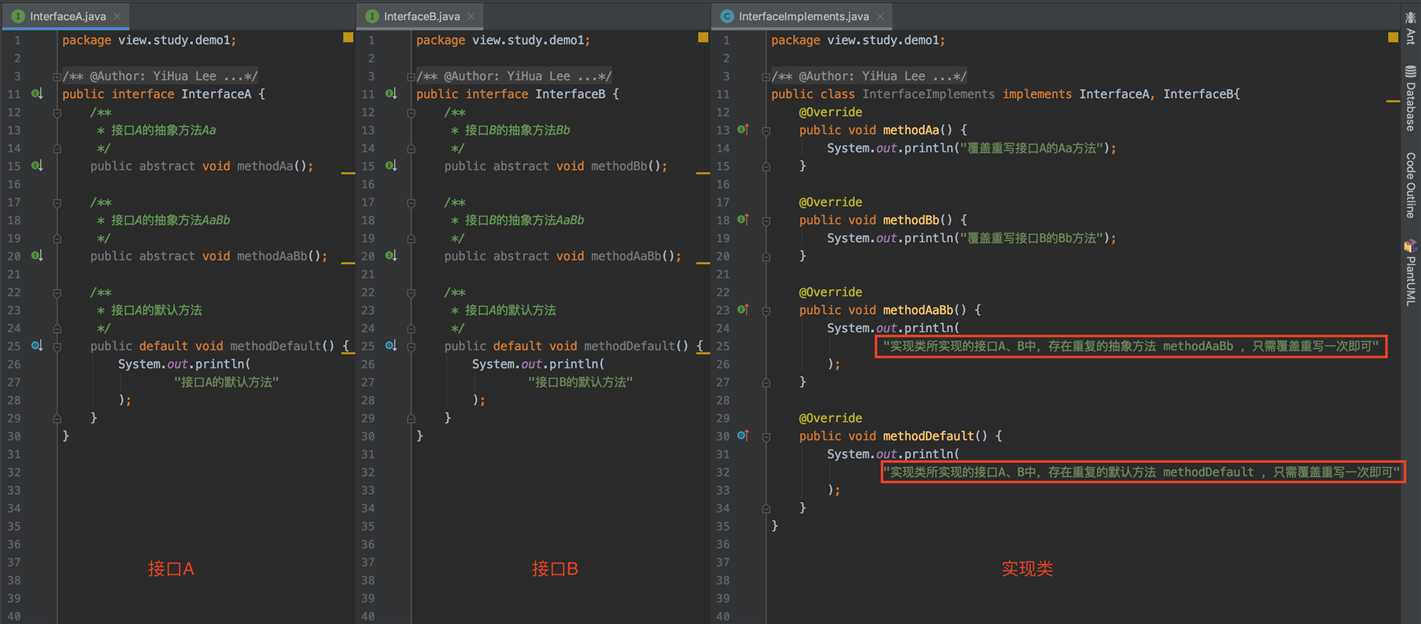Viewport: 1421px width, 624px height.
Task: Click the name InterfaceA in its interface declaration
Action: 216,94
